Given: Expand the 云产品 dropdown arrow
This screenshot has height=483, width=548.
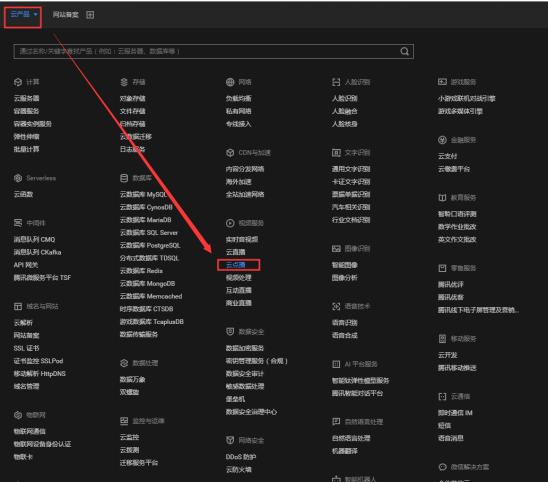Looking at the screenshot, I should tap(35, 14).
